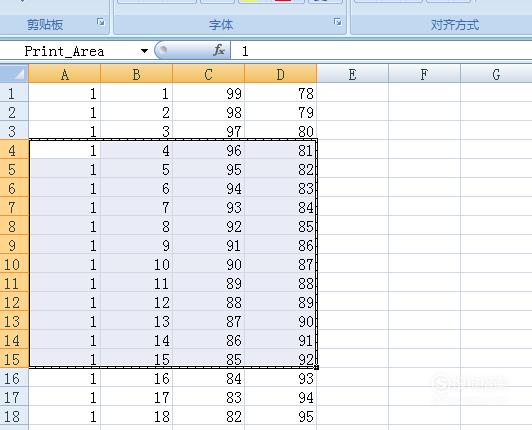Select row 8 header

14,226
